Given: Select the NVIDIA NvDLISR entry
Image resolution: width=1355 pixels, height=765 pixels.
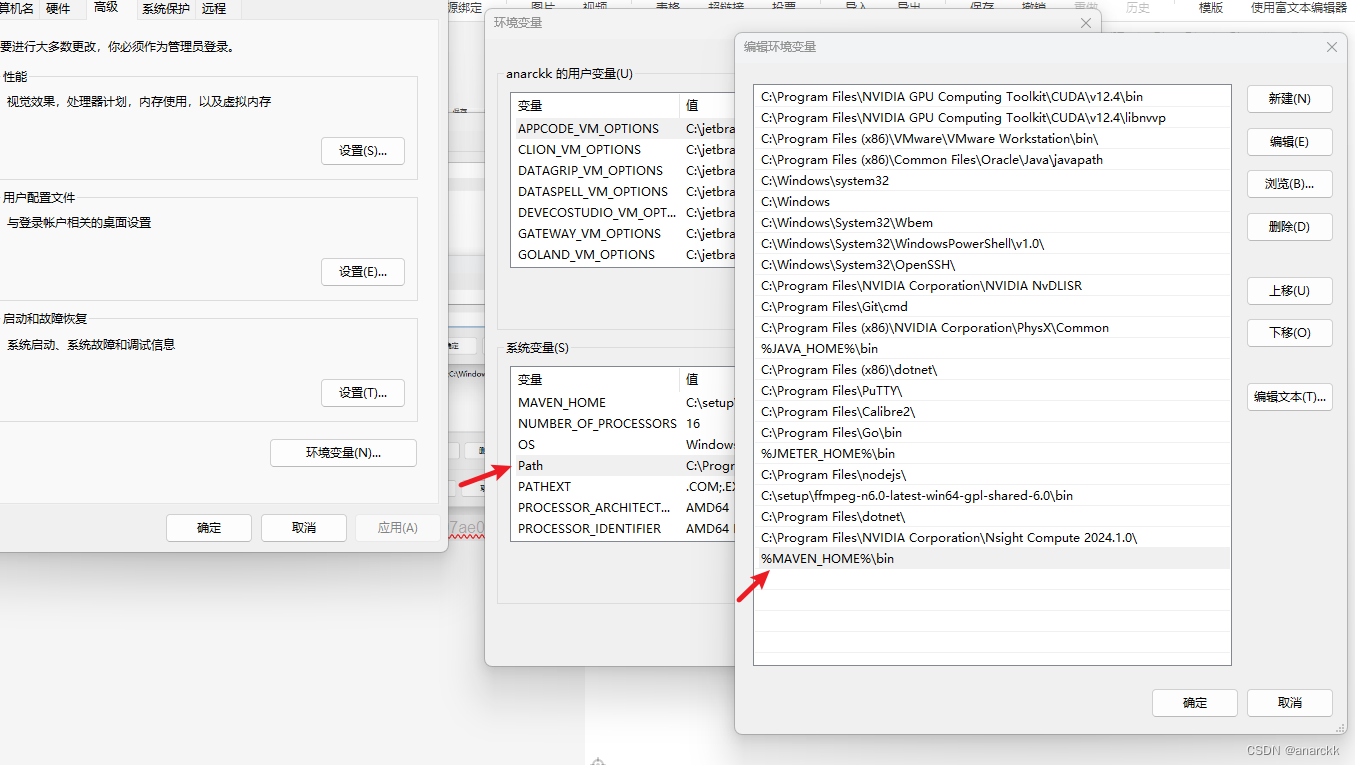Looking at the screenshot, I should pos(992,286).
